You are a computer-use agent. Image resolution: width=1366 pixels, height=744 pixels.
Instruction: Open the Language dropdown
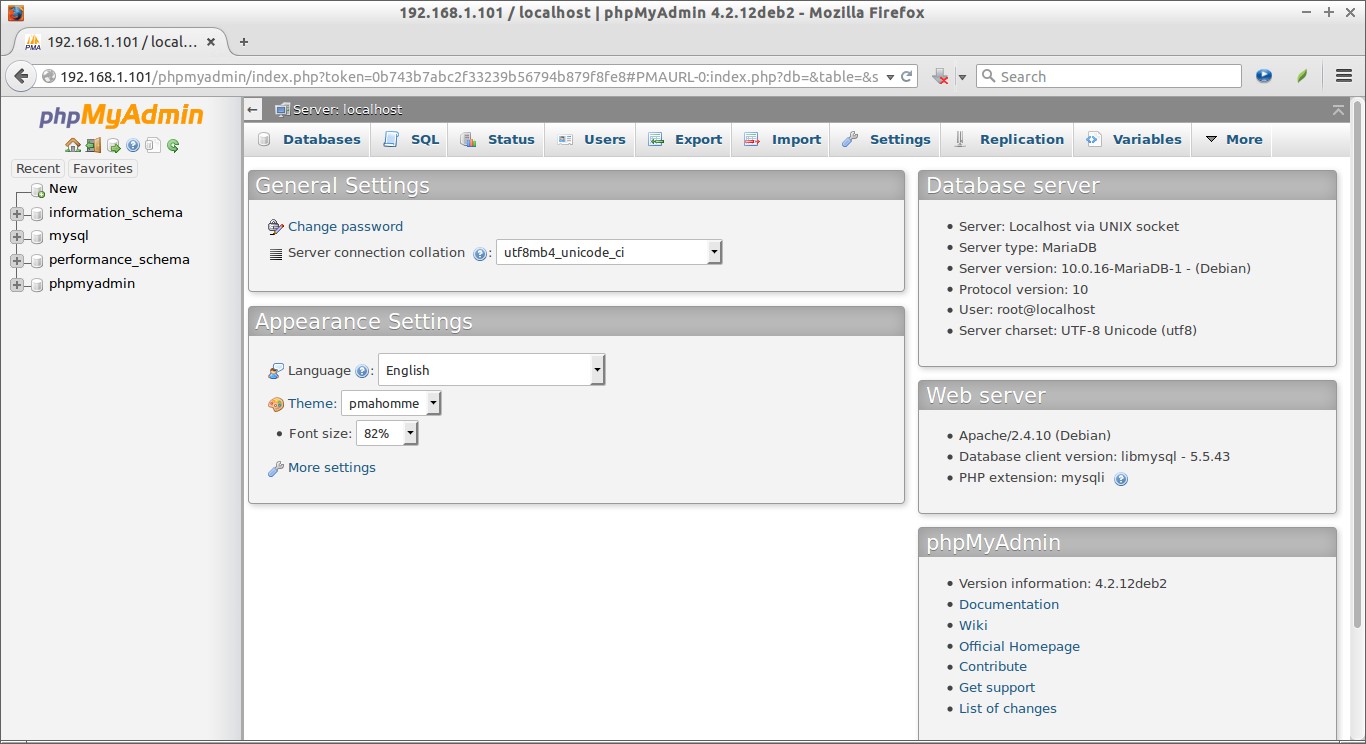click(x=491, y=370)
